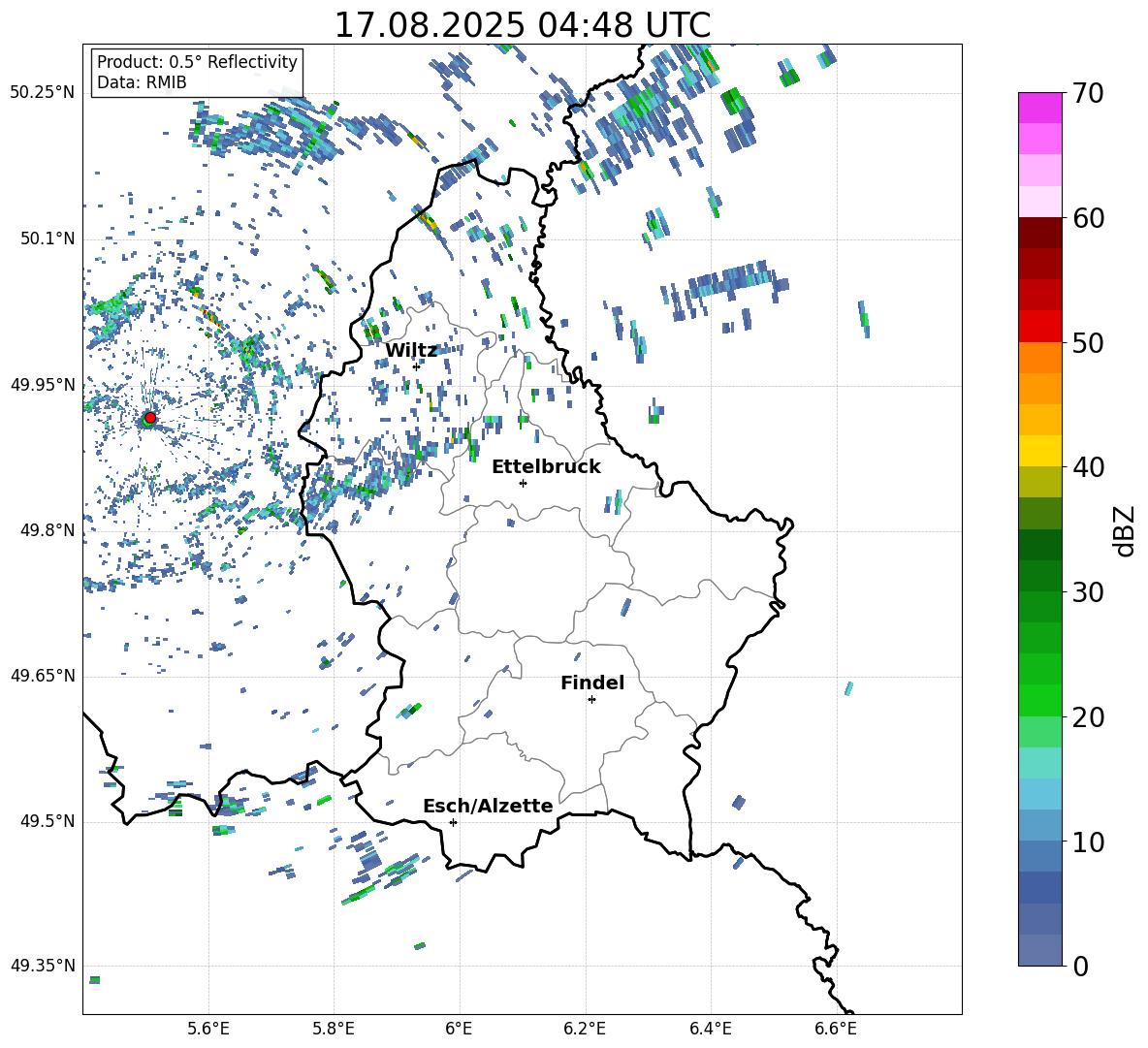Click the colorbar tick label 10

[x=1088, y=842]
